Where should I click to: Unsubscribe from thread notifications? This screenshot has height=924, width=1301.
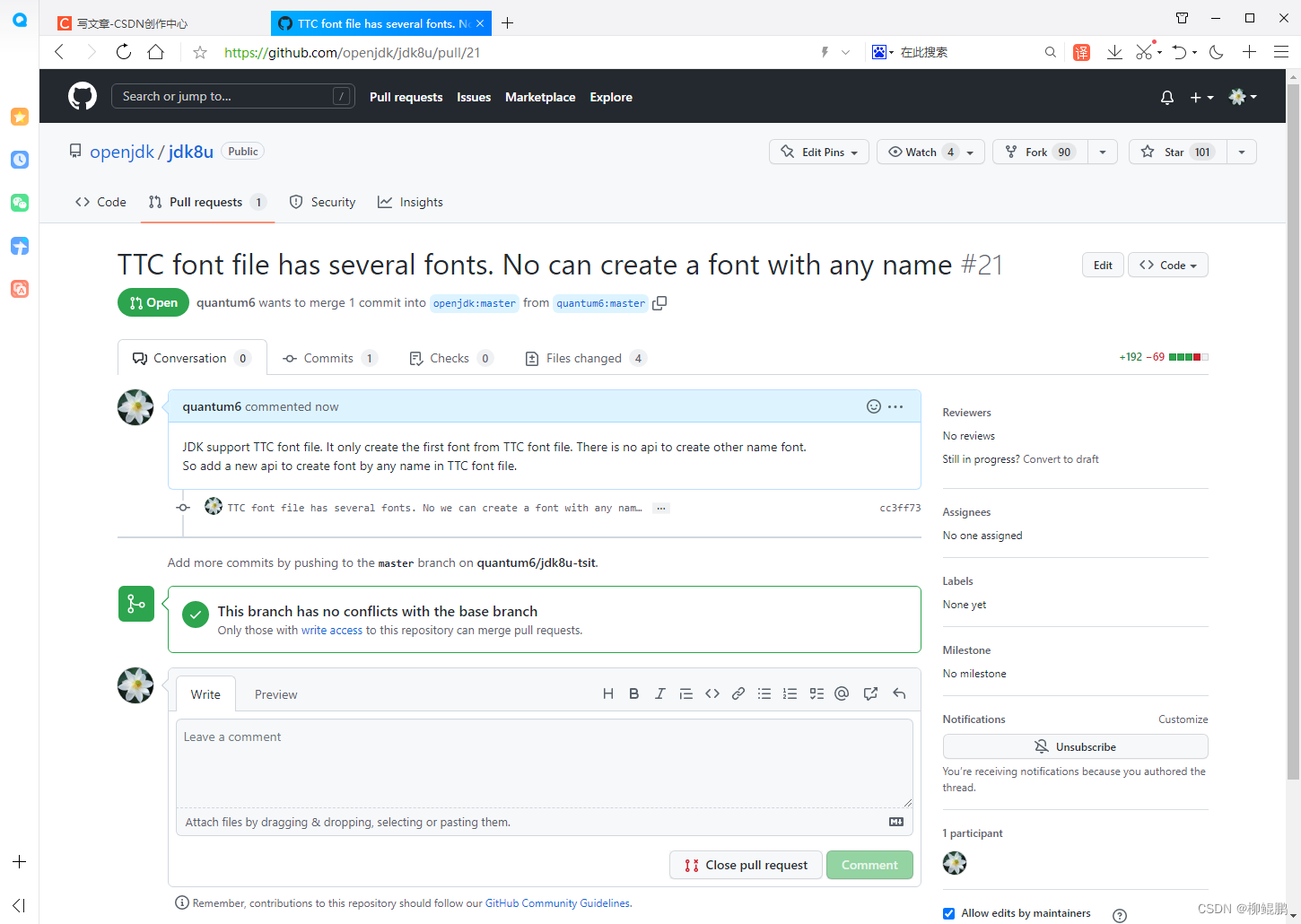1075,745
